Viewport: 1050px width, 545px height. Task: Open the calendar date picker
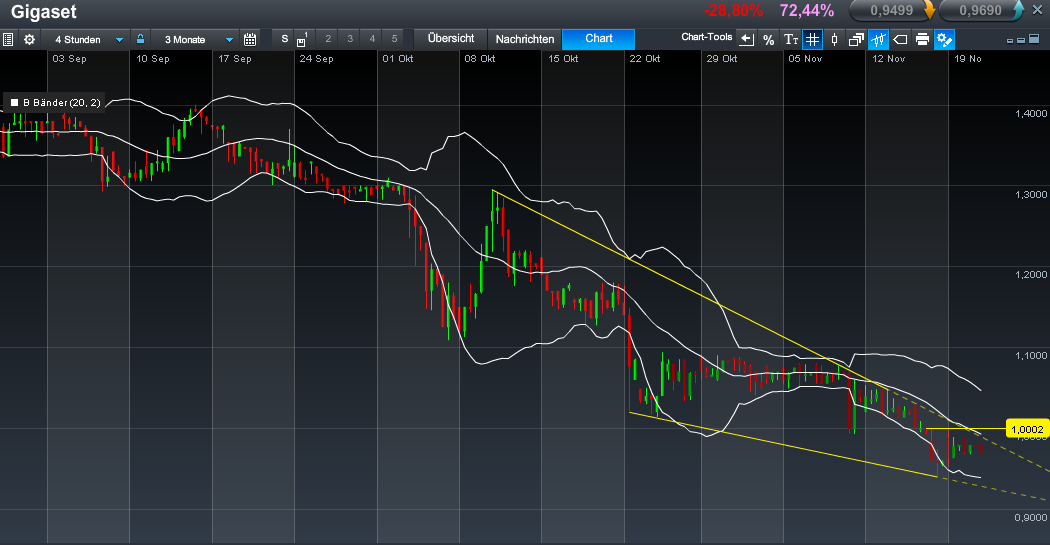[x=250, y=40]
